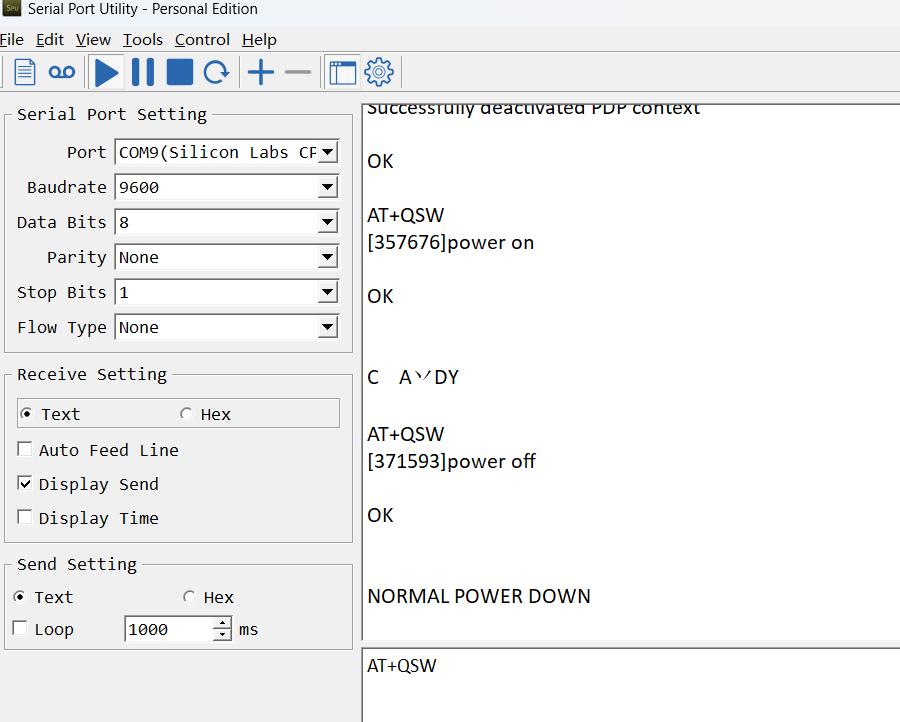The width and height of the screenshot is (900, 722).
Task: Click the loop recorder toolbar icon
Action: 61,72
